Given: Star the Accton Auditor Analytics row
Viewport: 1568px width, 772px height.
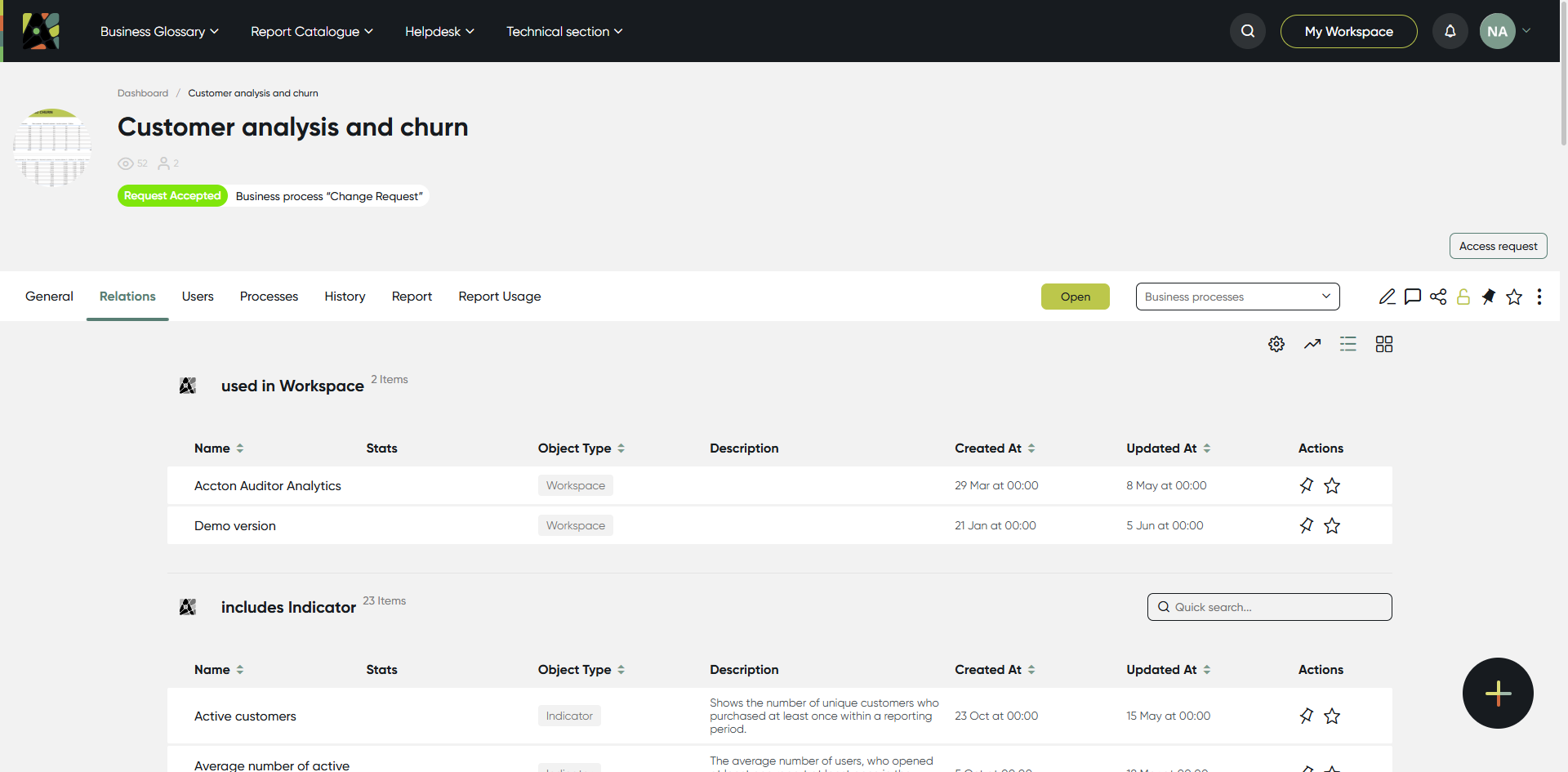Looking at the screenshot, I should click(1332, 485).
